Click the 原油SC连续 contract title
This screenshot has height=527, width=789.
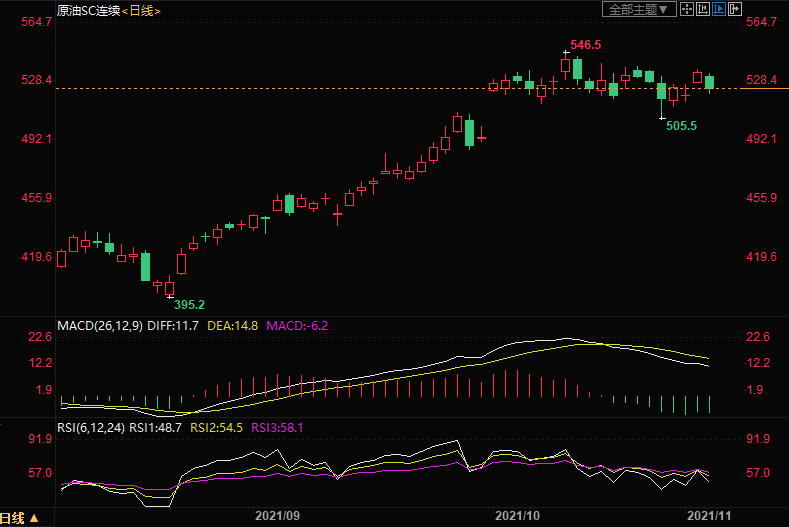(88, 10)
